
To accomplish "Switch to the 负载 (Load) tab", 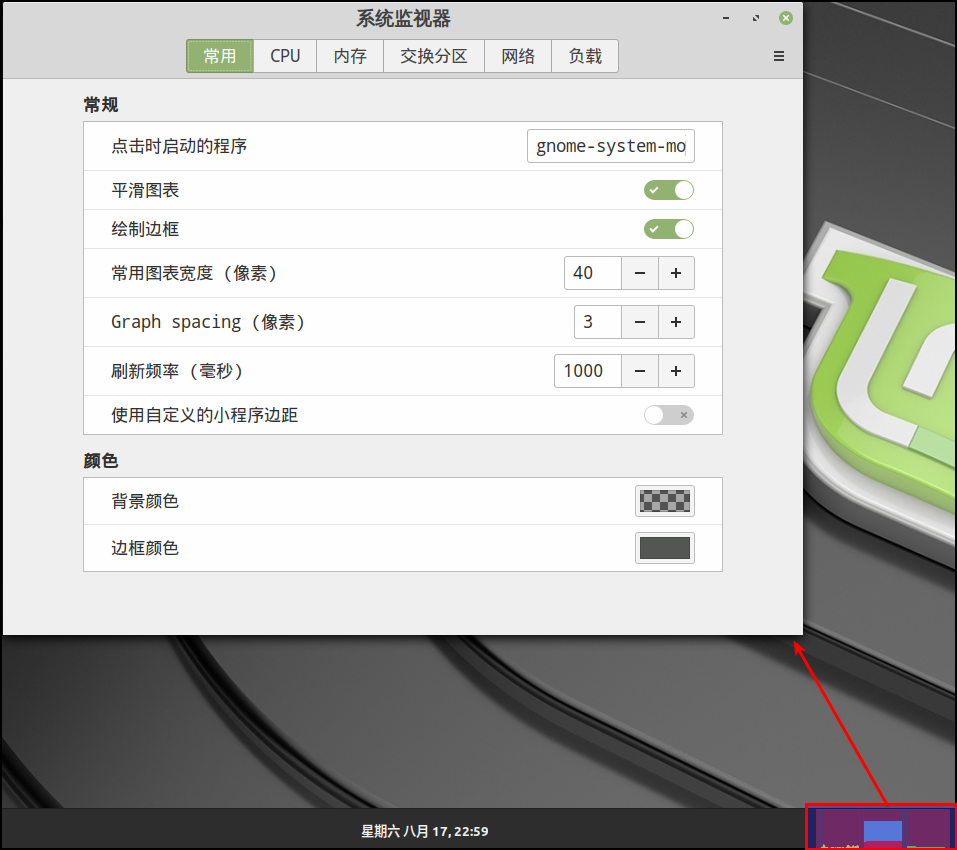I will click(584, 56).
